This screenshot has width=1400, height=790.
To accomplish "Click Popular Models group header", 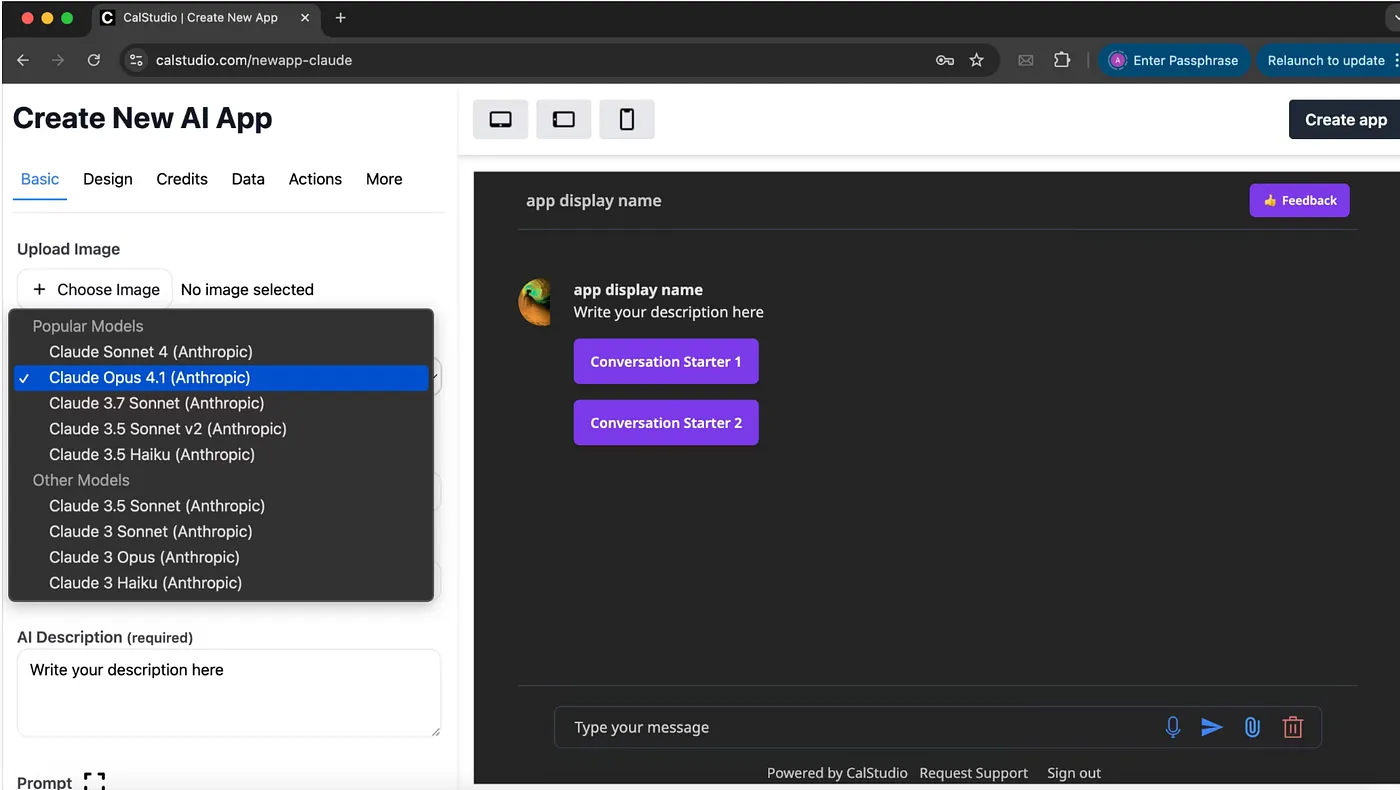I will pyautogui.click(x=88, y=326).
